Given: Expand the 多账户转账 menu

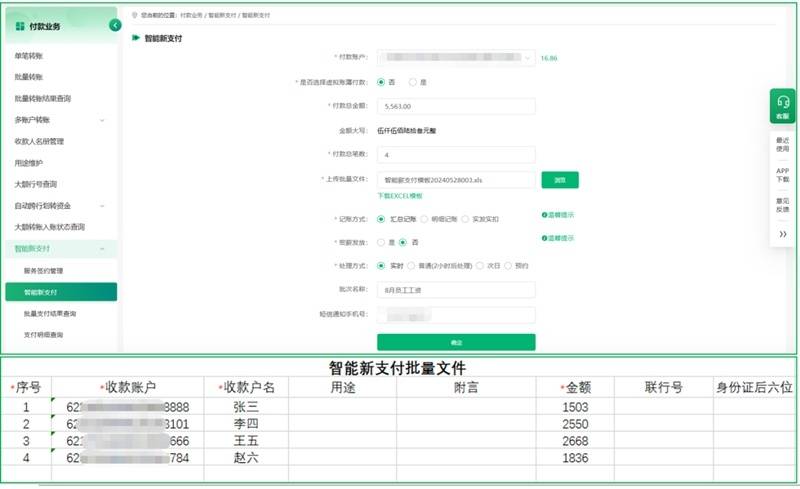Looking at the screenshot, I should point(59,120).
